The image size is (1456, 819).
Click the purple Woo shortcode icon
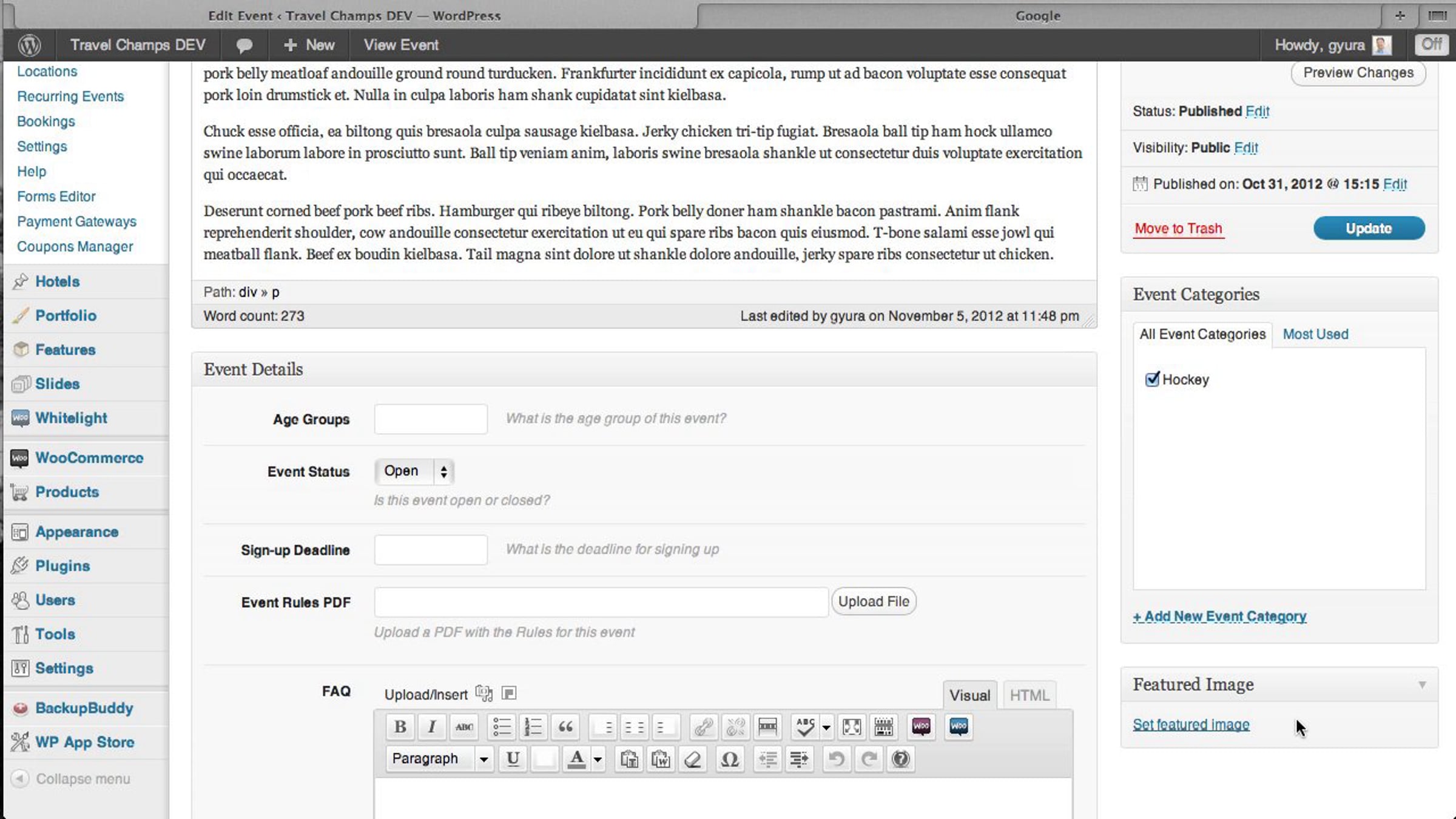coord(921,727)
